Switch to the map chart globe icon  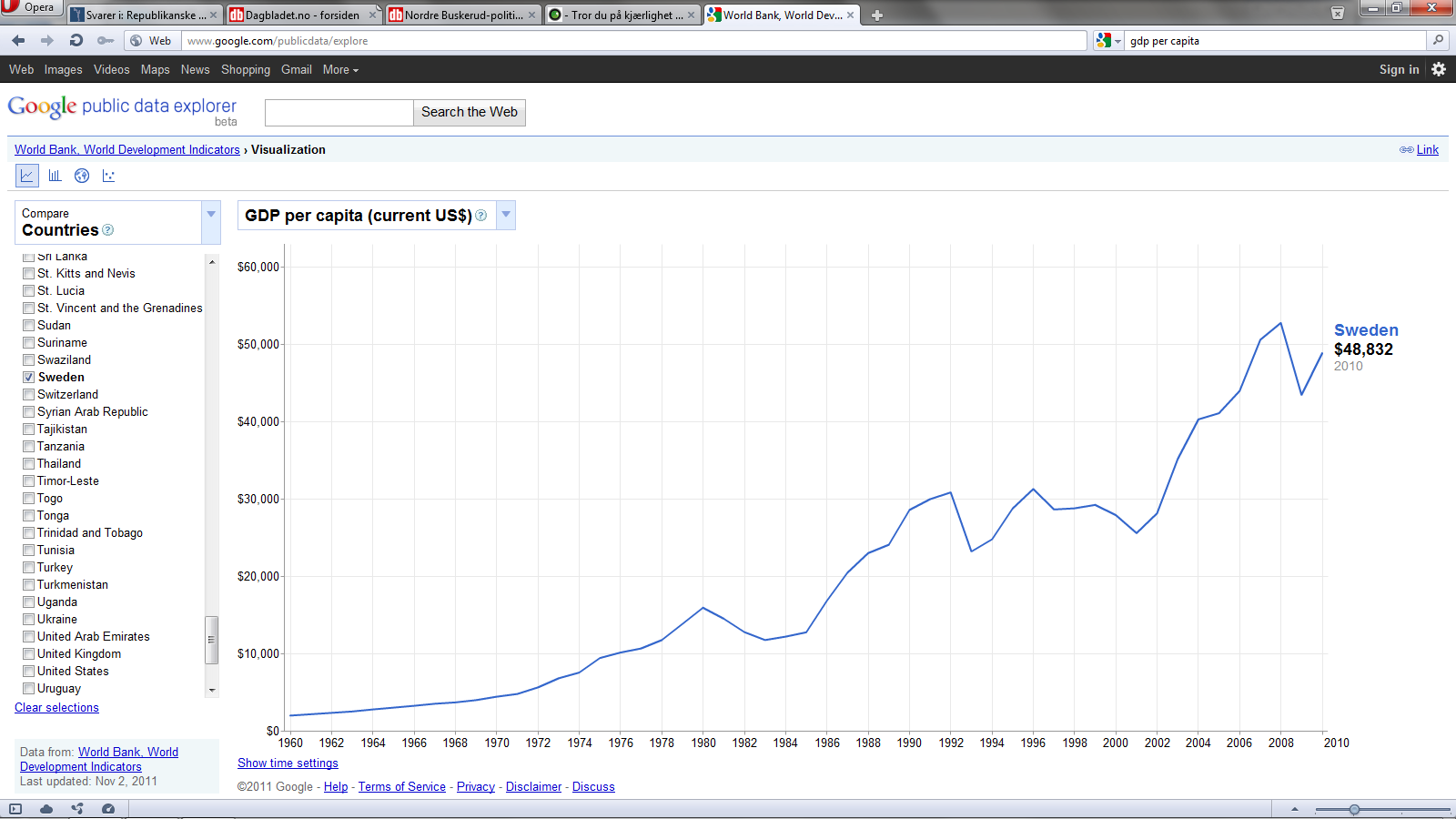click(82, 176)
